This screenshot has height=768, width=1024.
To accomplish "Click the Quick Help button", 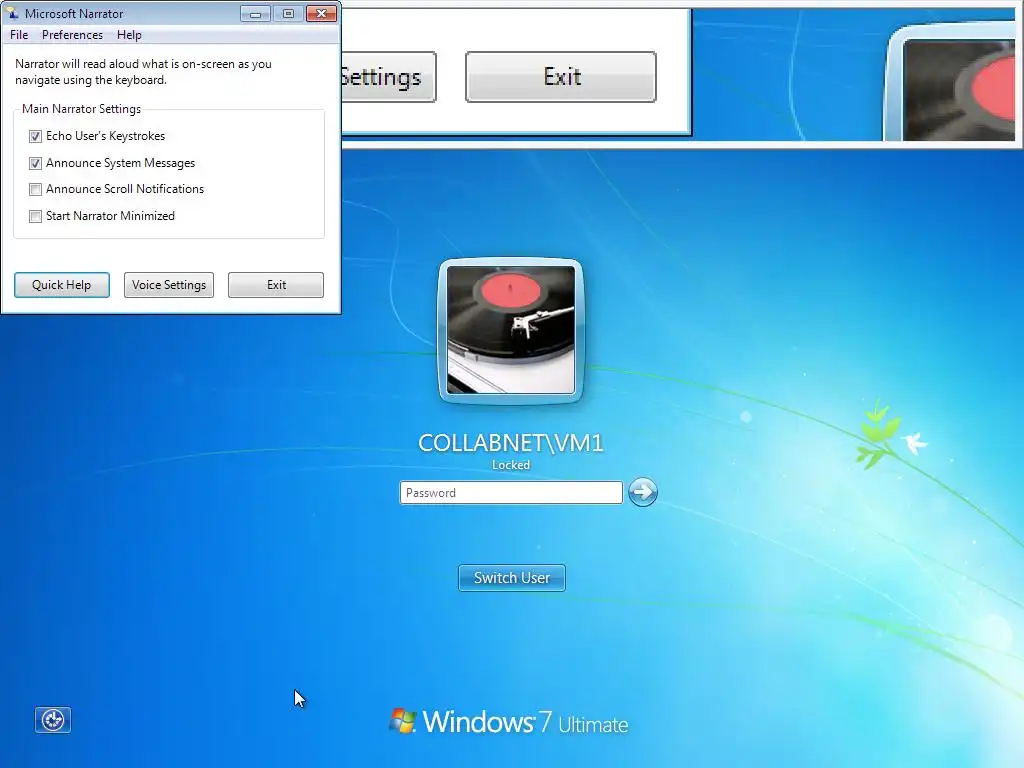I will (x=62, y=285).
